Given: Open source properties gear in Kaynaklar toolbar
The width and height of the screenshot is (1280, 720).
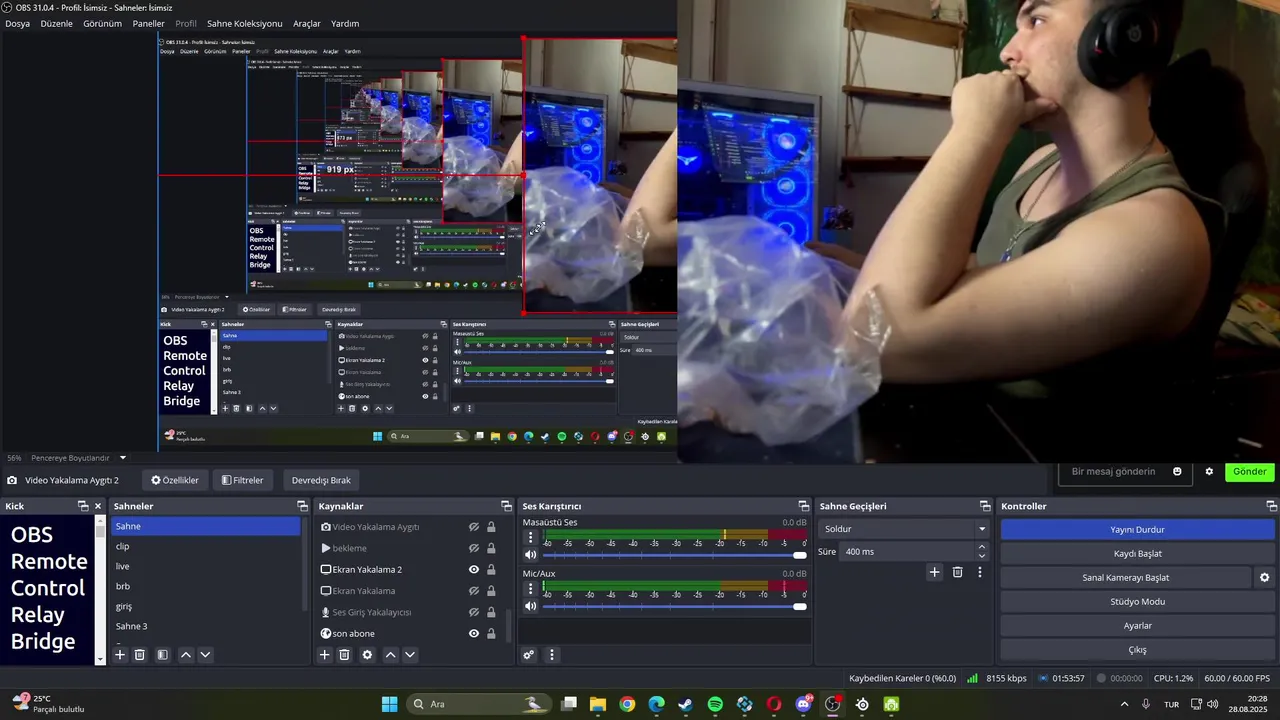Looking at the screenshot, I should click(x=367, y=655).
